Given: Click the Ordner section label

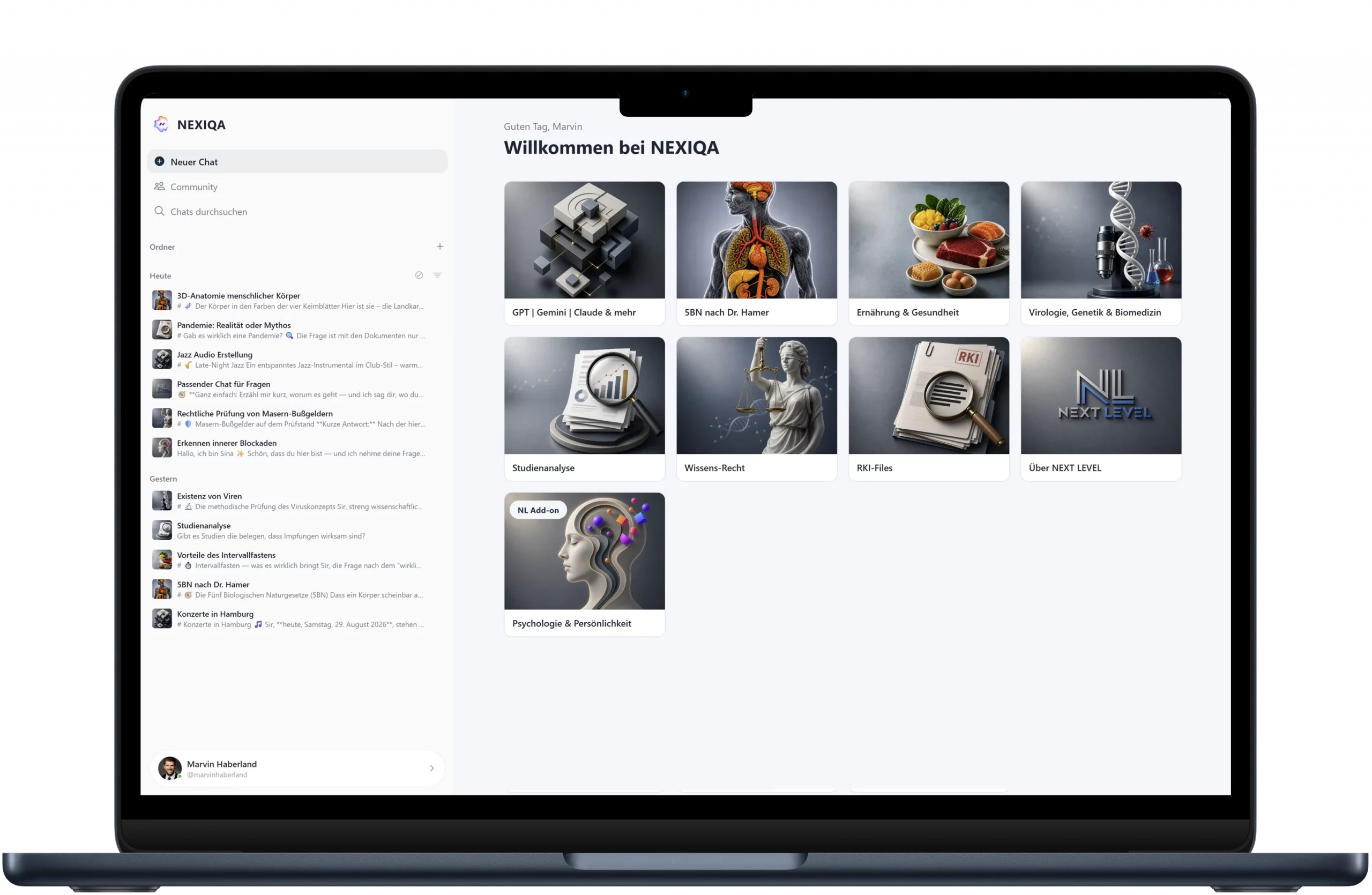Looking at the screenshot, I should point(162,247).
